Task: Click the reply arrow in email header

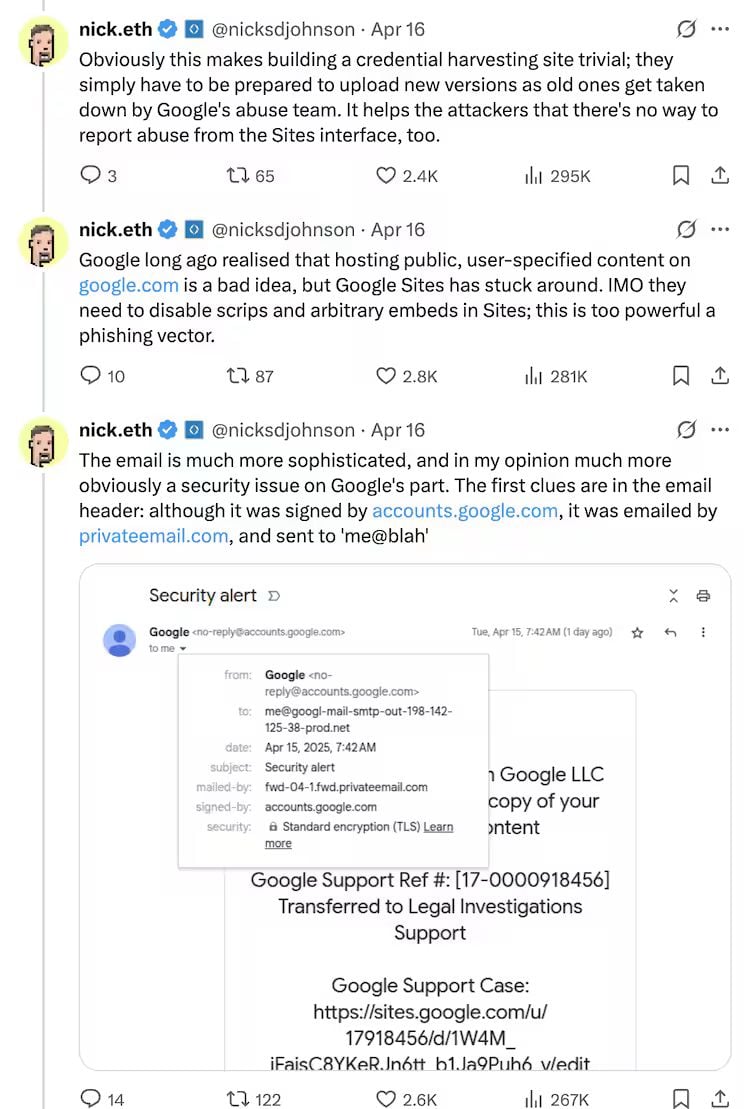Action: click(x=671, y=632)
